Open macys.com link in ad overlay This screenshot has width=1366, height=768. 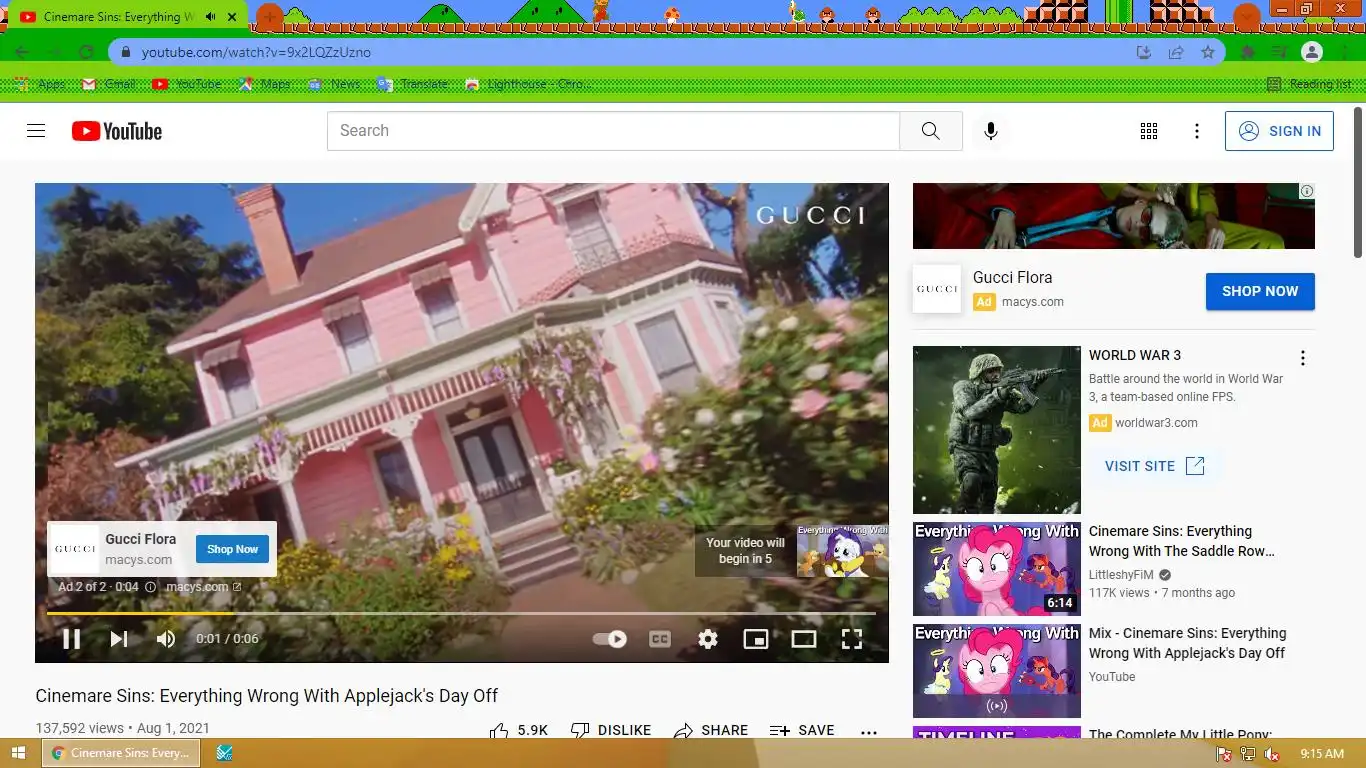click(x=203, y=587)
